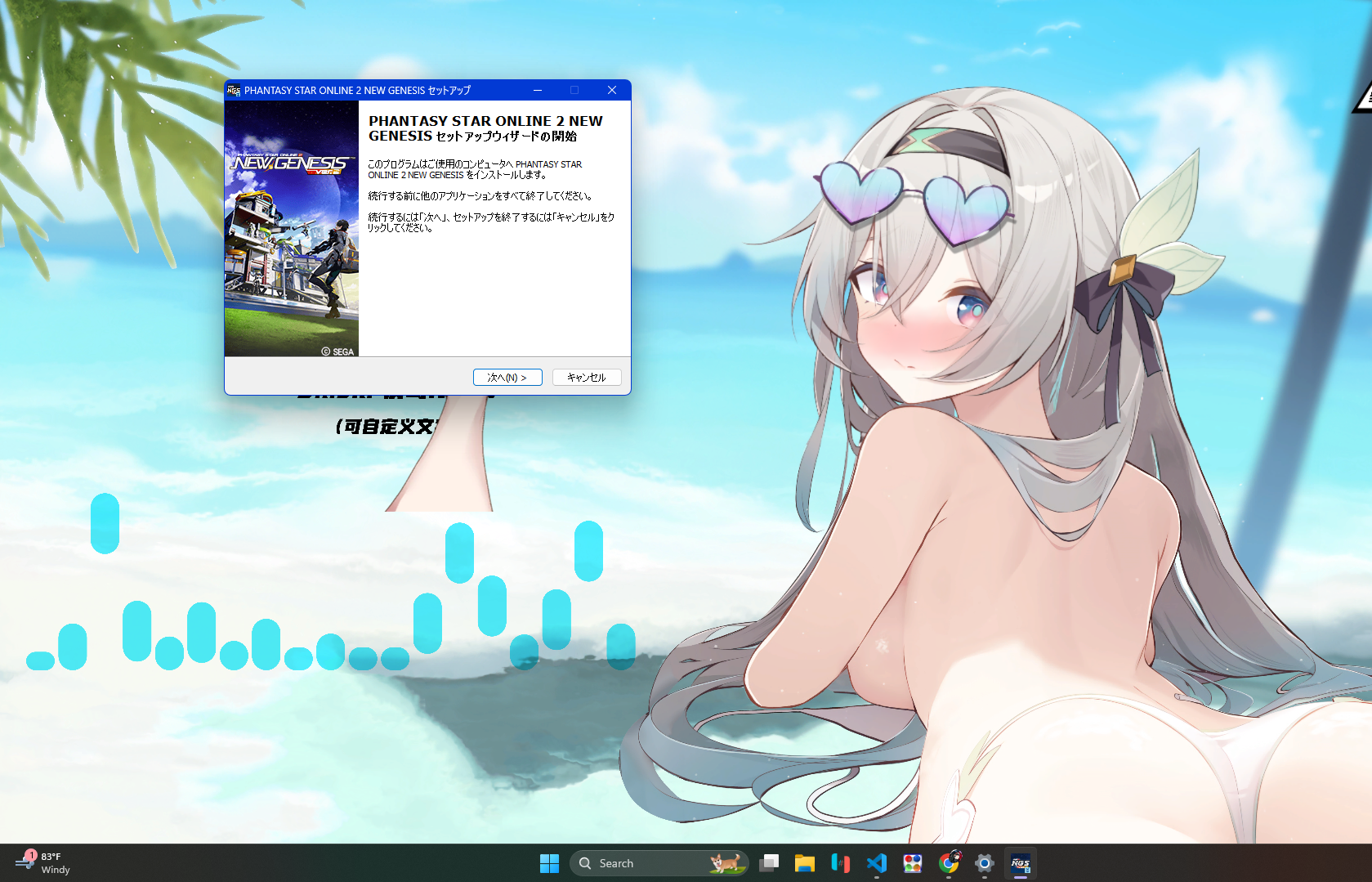Click the NGS icon in the setup title bar
Screen dimensions: 1372x882
(x=234, y=90)
